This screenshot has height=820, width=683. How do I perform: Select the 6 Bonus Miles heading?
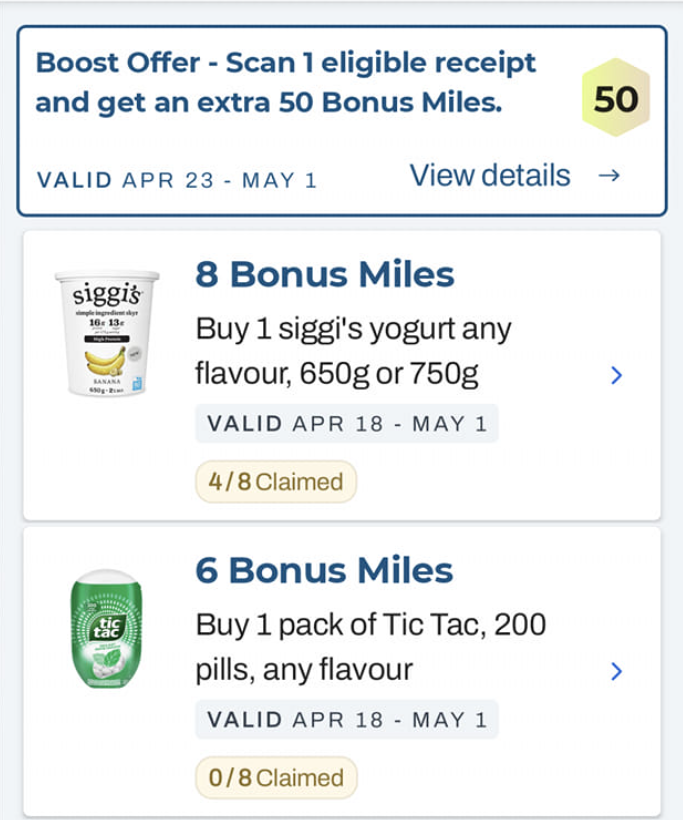pyautogui.click(x=324, y=571)
